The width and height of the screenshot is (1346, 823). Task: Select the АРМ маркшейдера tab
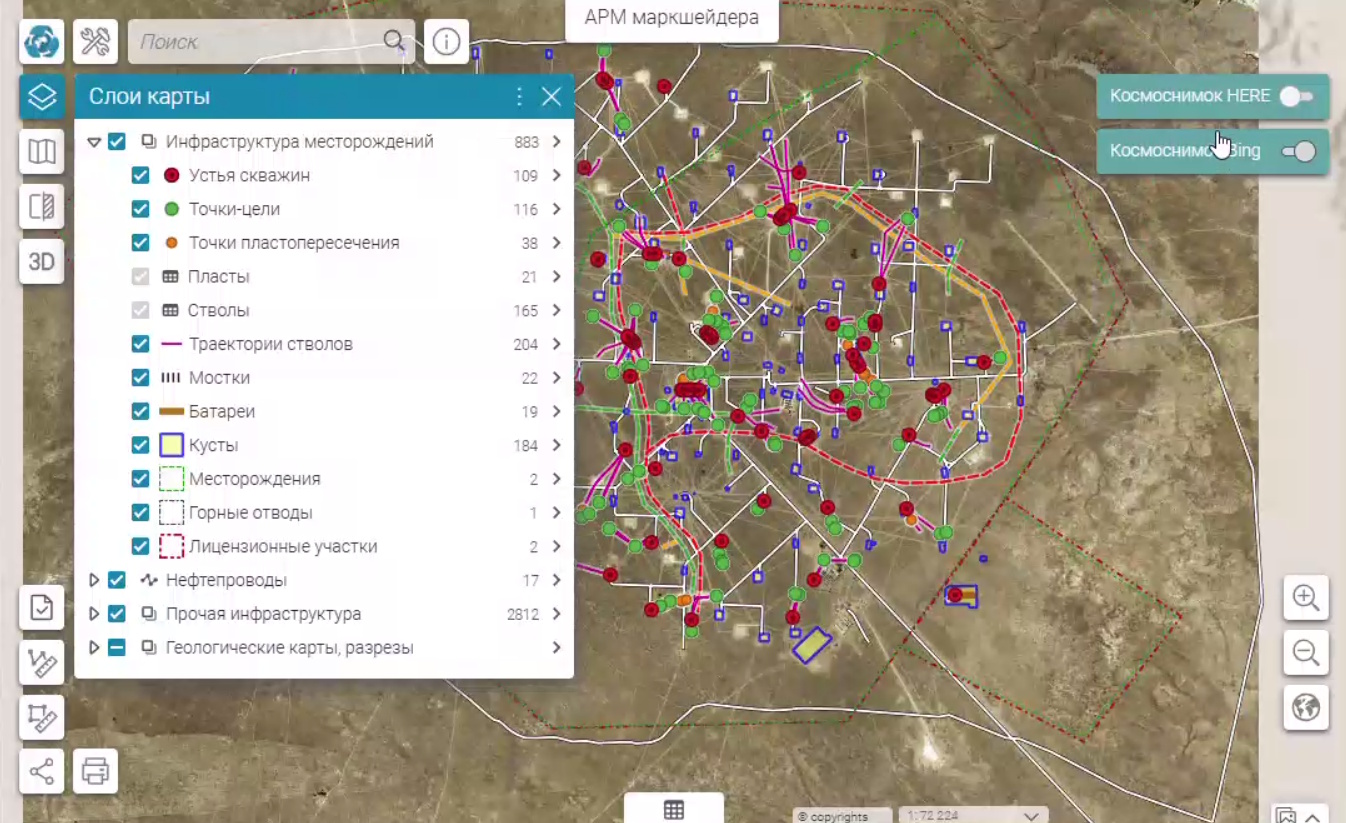(x=671, y=18)
